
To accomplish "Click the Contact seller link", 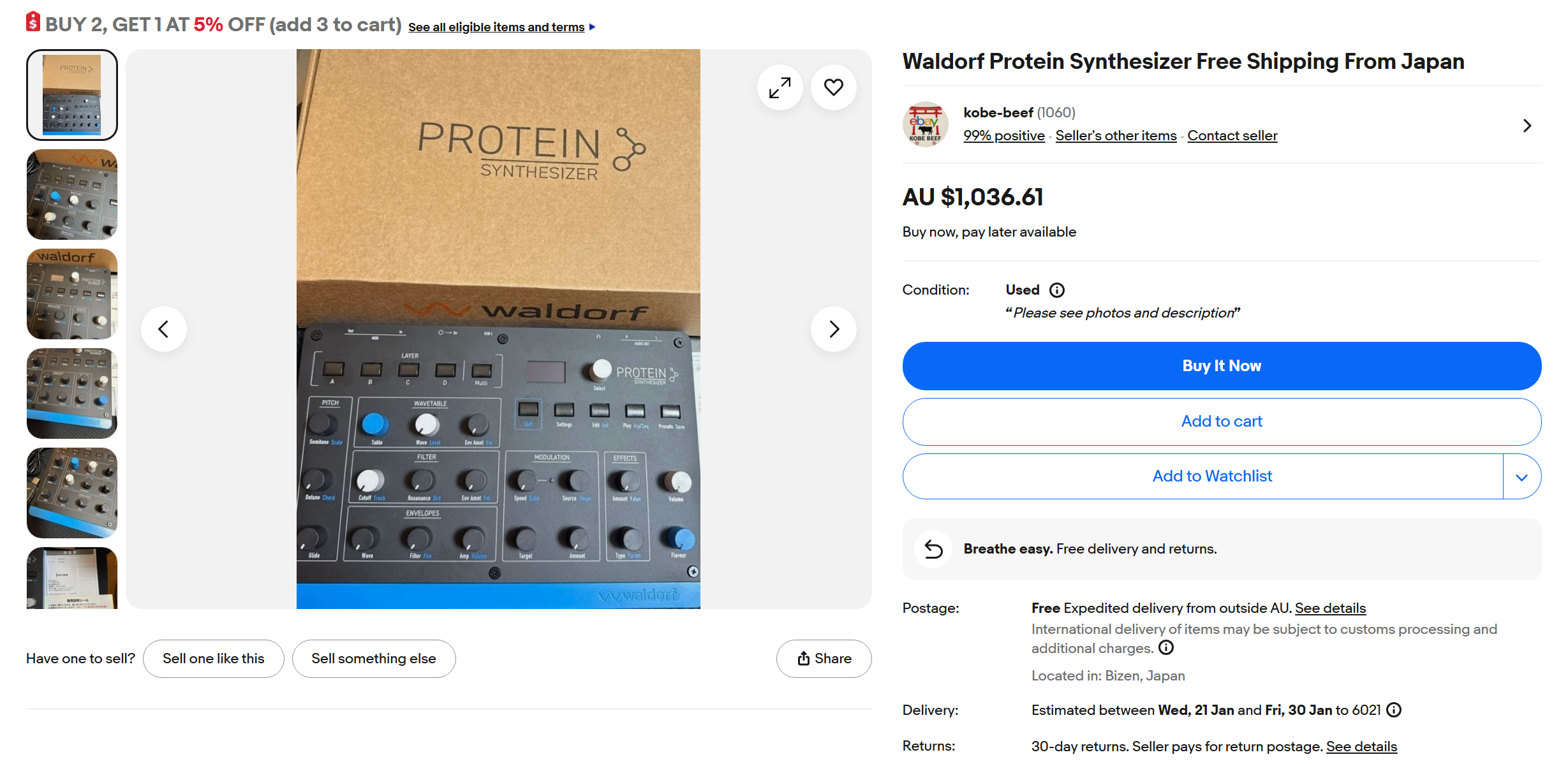I will point(1232,136).
